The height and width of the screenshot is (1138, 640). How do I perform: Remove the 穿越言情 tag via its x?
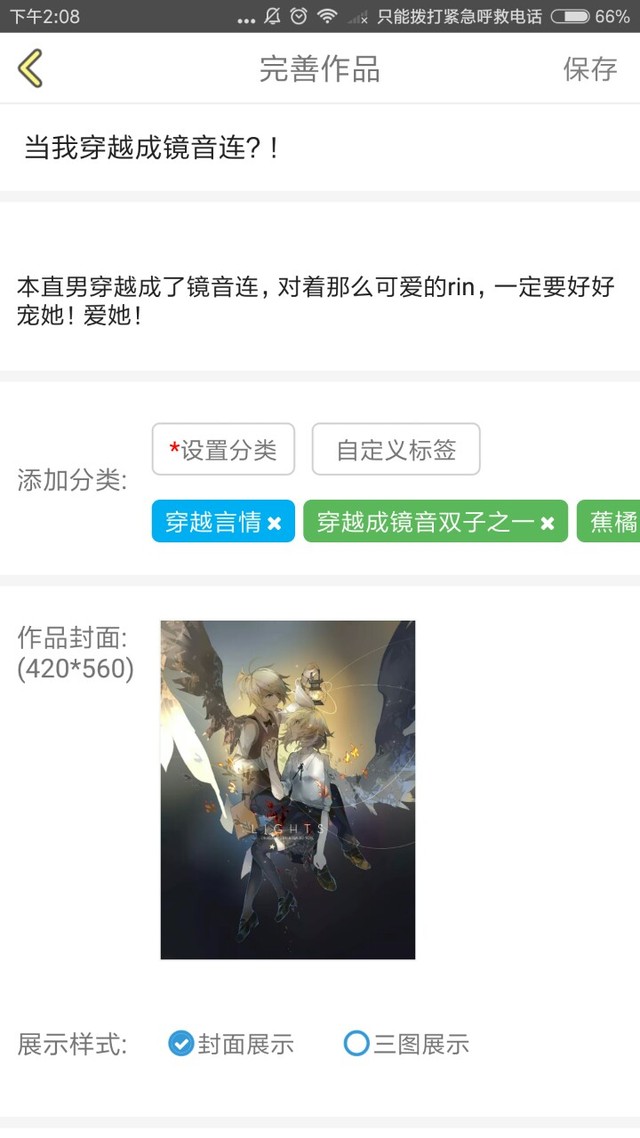pos(274,523)
